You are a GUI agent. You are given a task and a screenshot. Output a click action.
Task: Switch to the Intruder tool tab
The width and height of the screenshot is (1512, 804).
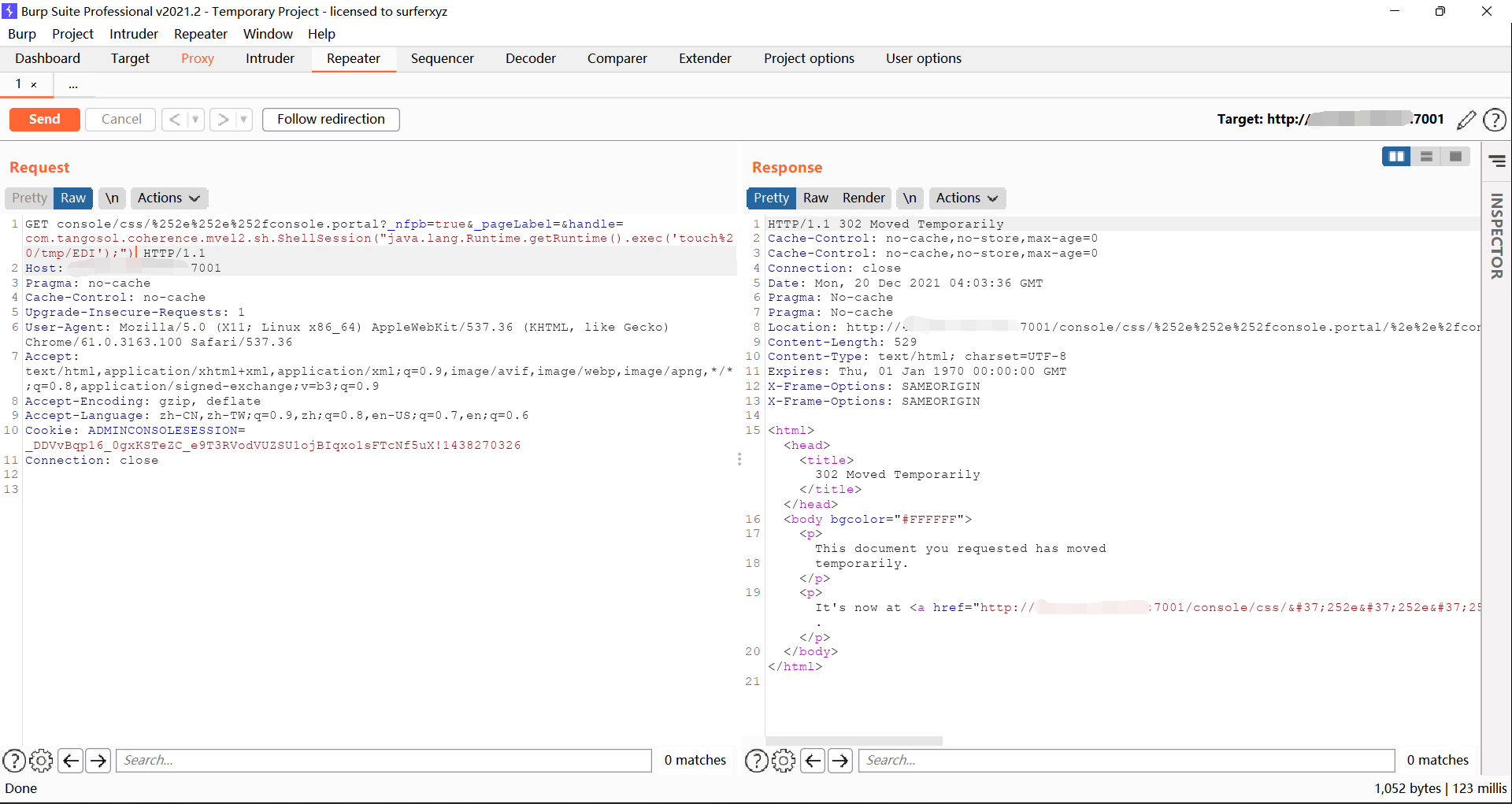270,59
